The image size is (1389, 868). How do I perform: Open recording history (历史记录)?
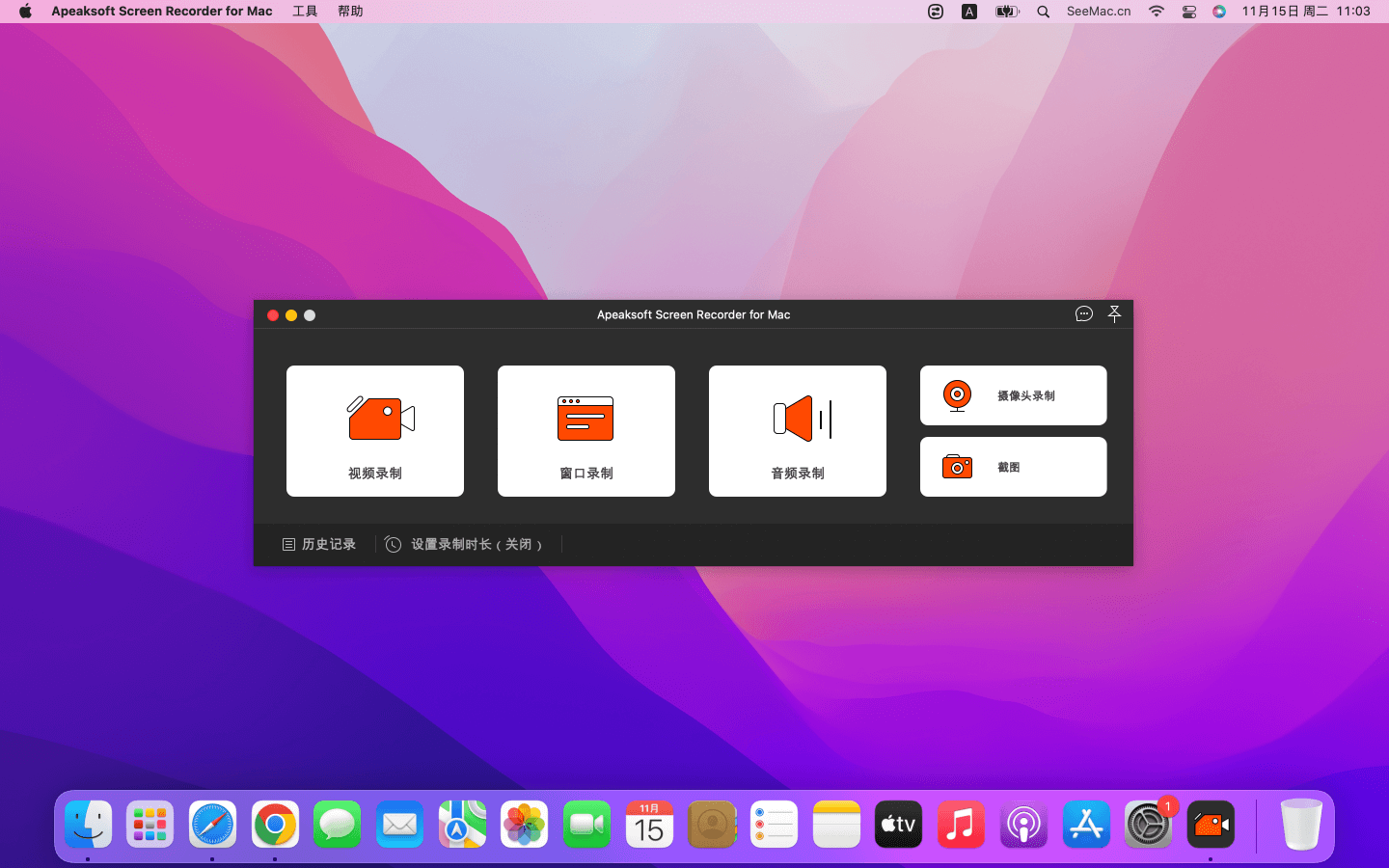(319, 545)
